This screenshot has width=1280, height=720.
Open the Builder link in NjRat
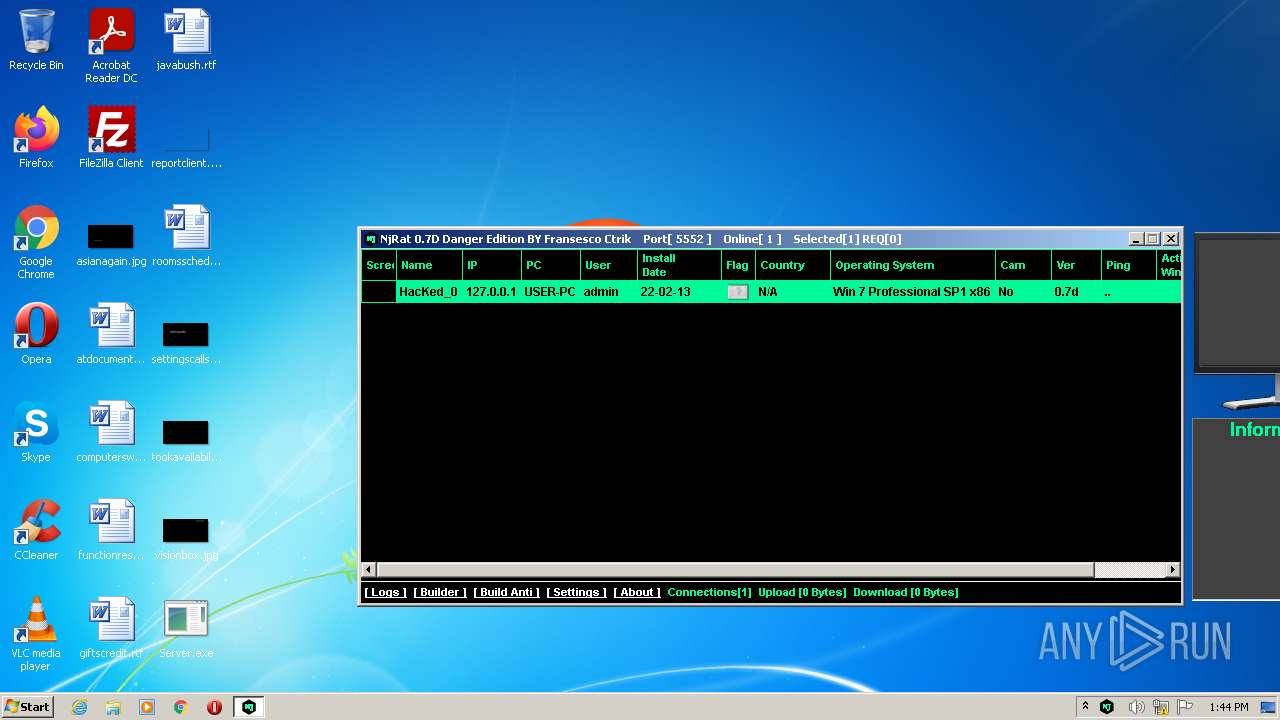(x=440, y=592)
